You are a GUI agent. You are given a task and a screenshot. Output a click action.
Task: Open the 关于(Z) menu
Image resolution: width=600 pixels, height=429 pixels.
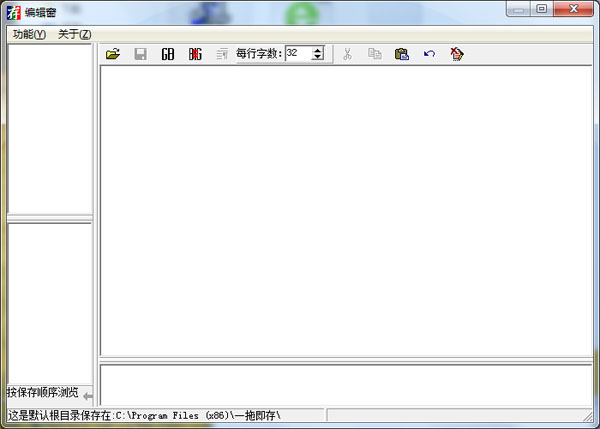point(74,34)
